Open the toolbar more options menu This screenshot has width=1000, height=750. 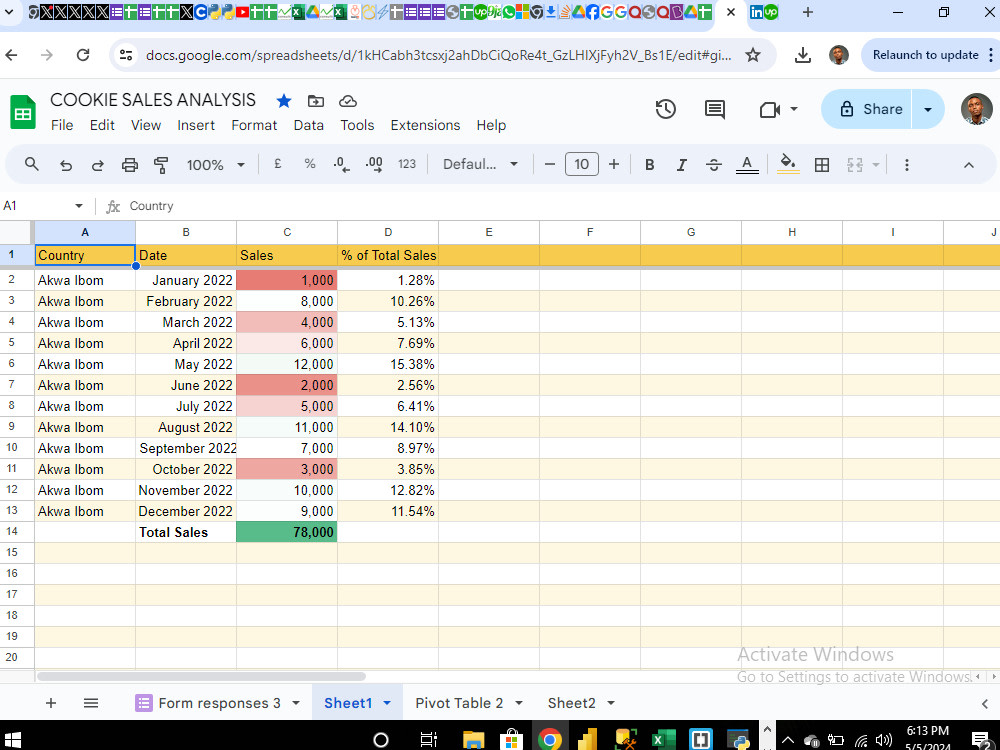point(906,165)
